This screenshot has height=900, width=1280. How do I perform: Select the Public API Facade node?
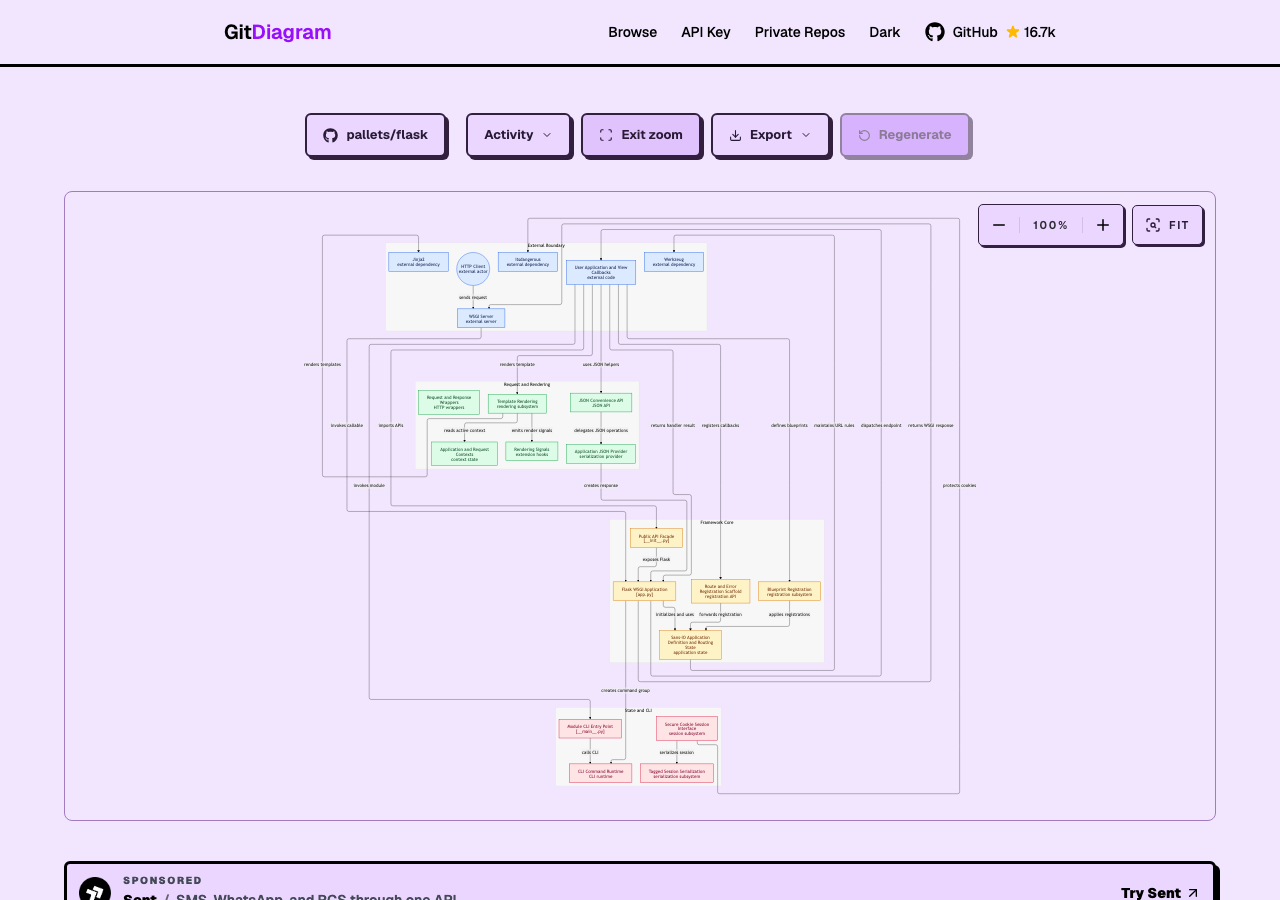point(656,538)
